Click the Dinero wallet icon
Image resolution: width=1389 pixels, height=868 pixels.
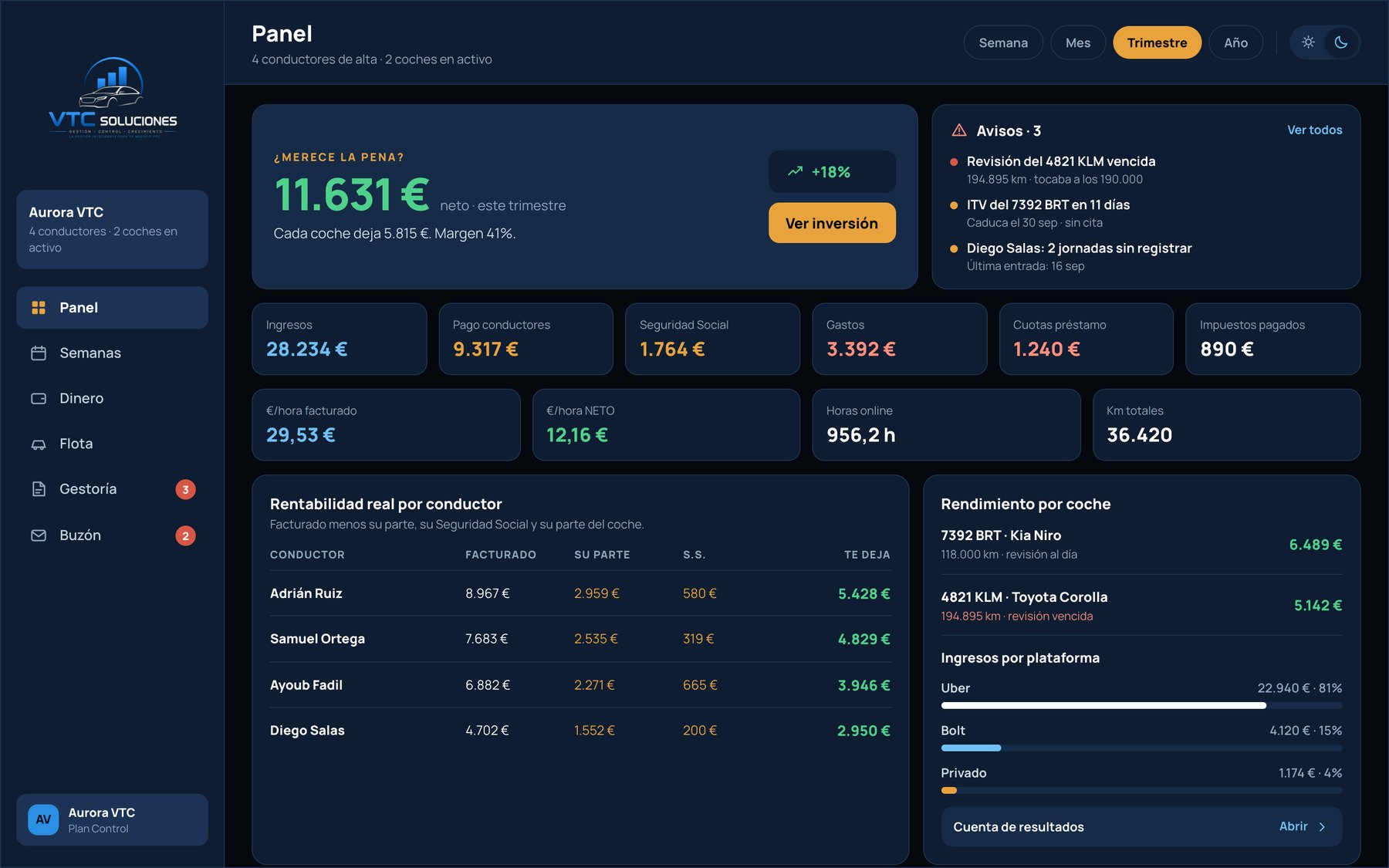point(39,398)
